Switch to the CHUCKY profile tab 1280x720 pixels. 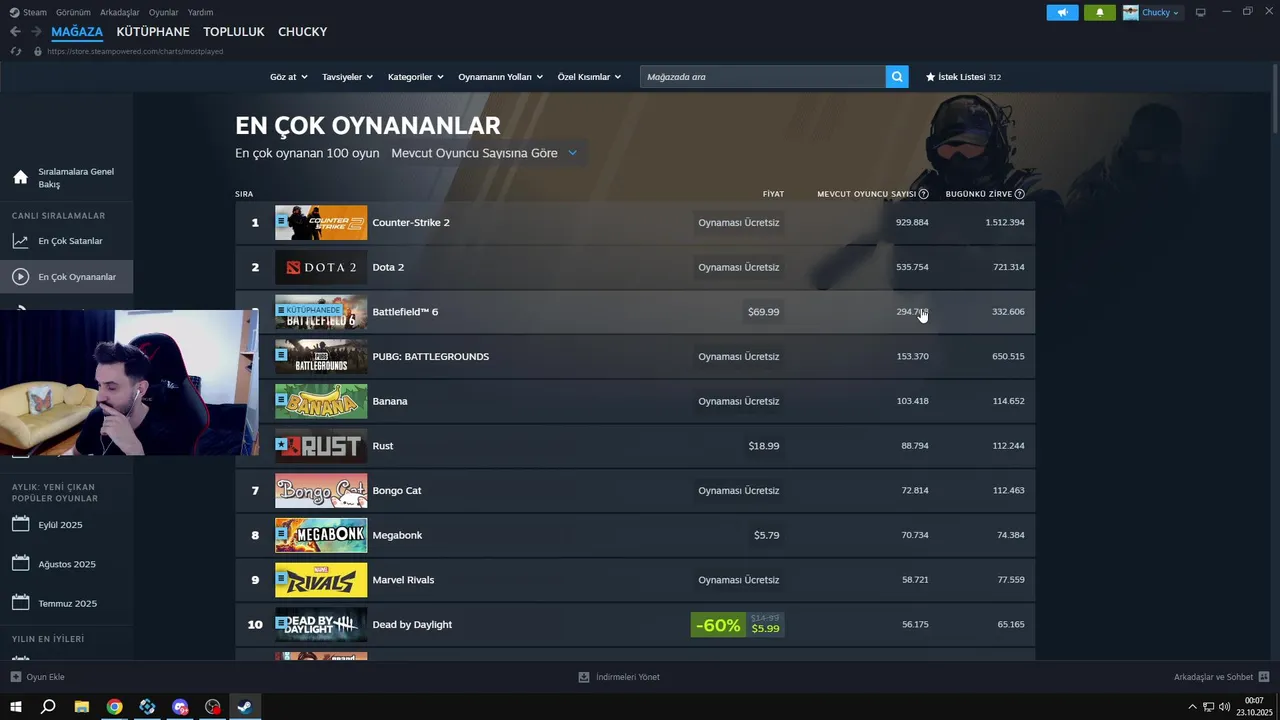tap(303, 32)
